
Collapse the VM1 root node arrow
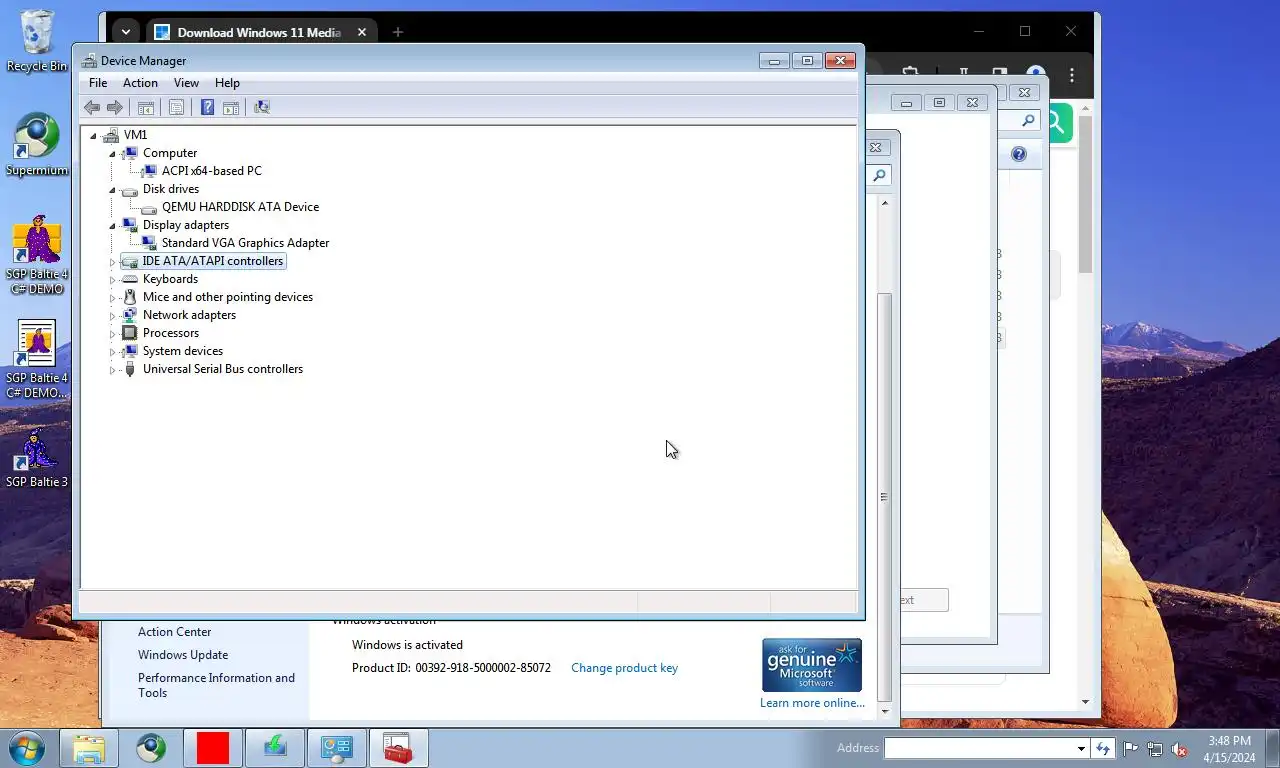coord(93,136)
